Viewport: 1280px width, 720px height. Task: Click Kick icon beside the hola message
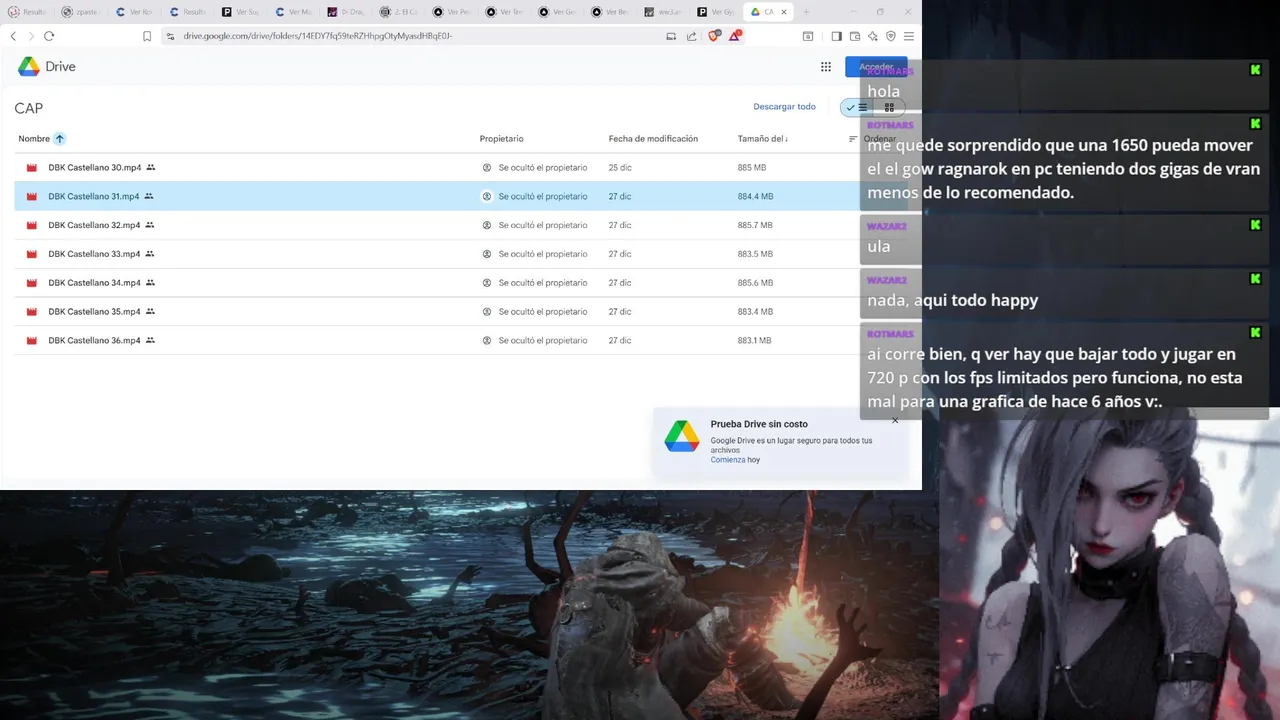click(1255, 70)
